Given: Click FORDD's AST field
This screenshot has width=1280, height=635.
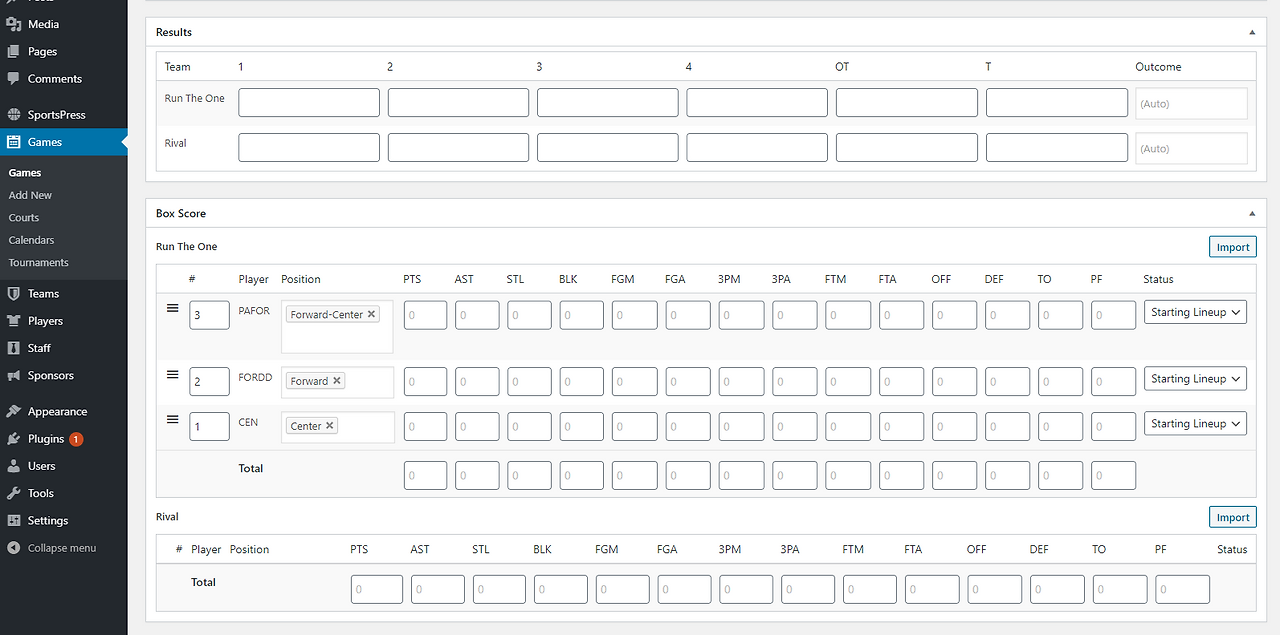Looking at the screenshot, I should point(477,381).
